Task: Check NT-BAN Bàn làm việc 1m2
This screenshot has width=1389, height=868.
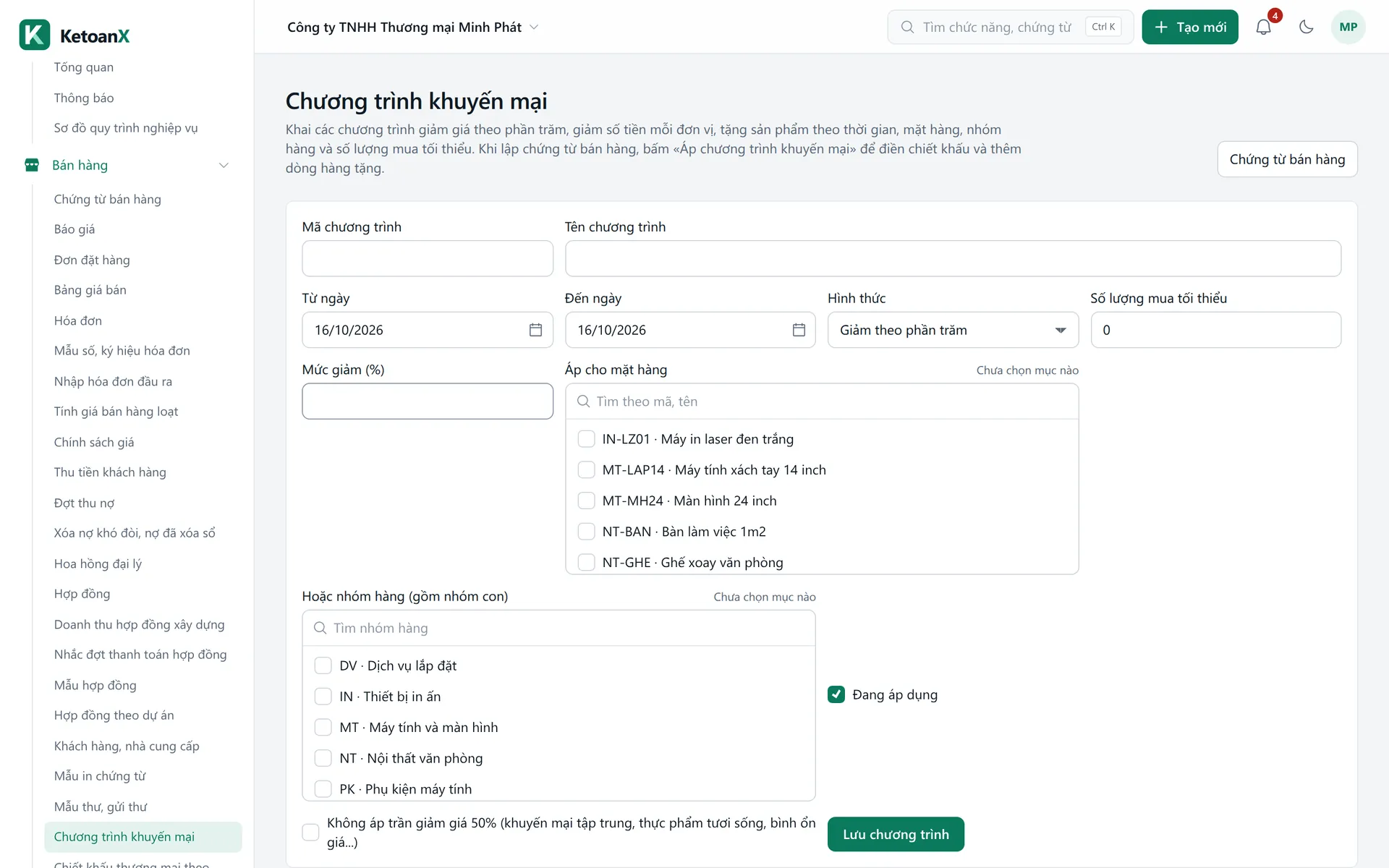Action: (586, 532)
